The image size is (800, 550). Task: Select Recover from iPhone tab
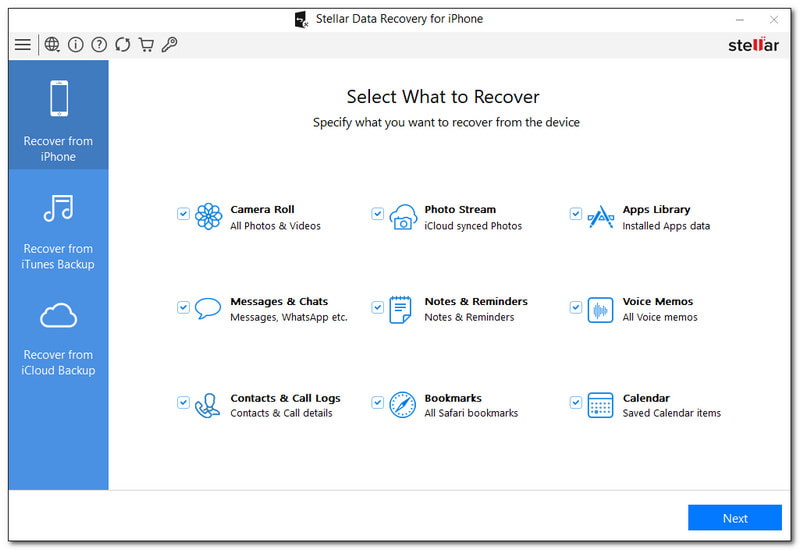pos(58,115)
